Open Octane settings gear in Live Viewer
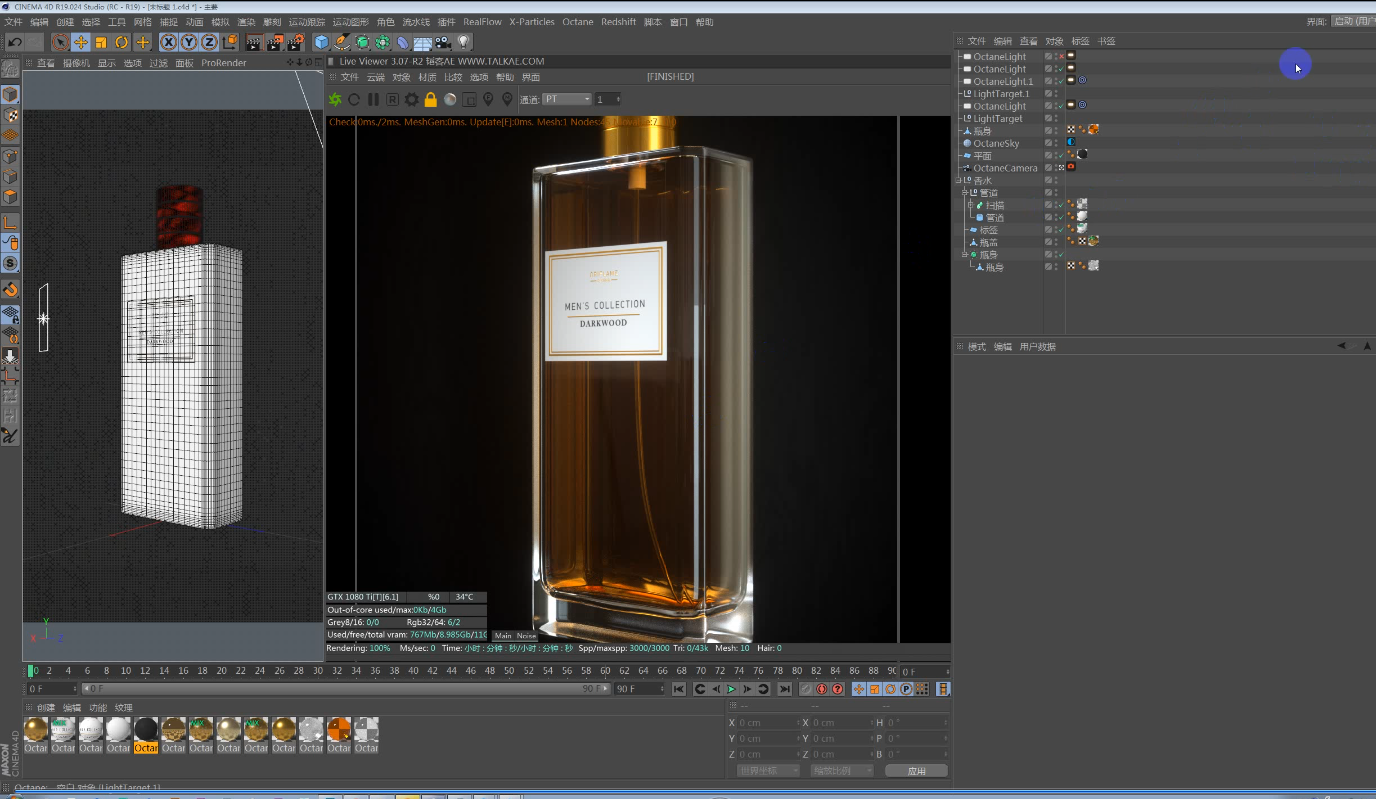The width and height of the screenshot is (1376, 799). point(411,99)
